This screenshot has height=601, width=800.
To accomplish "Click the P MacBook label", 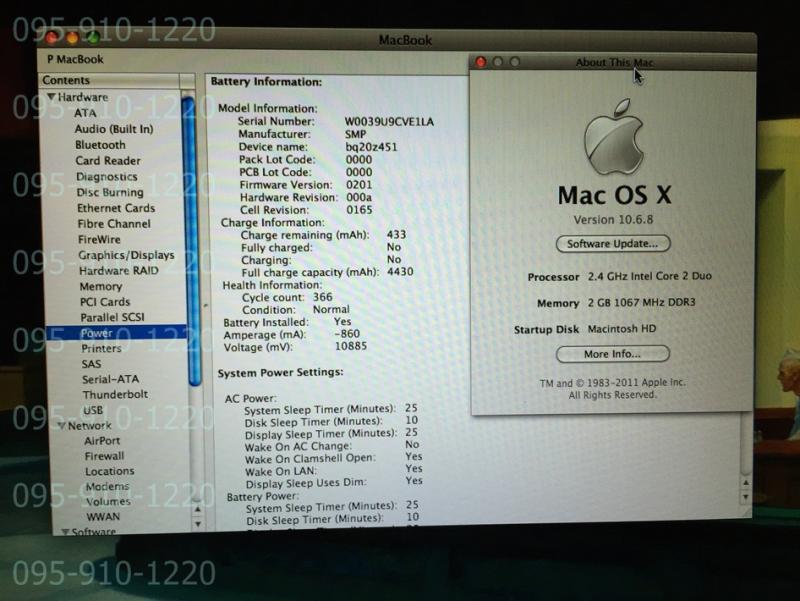I will click(x=75, y=59).
